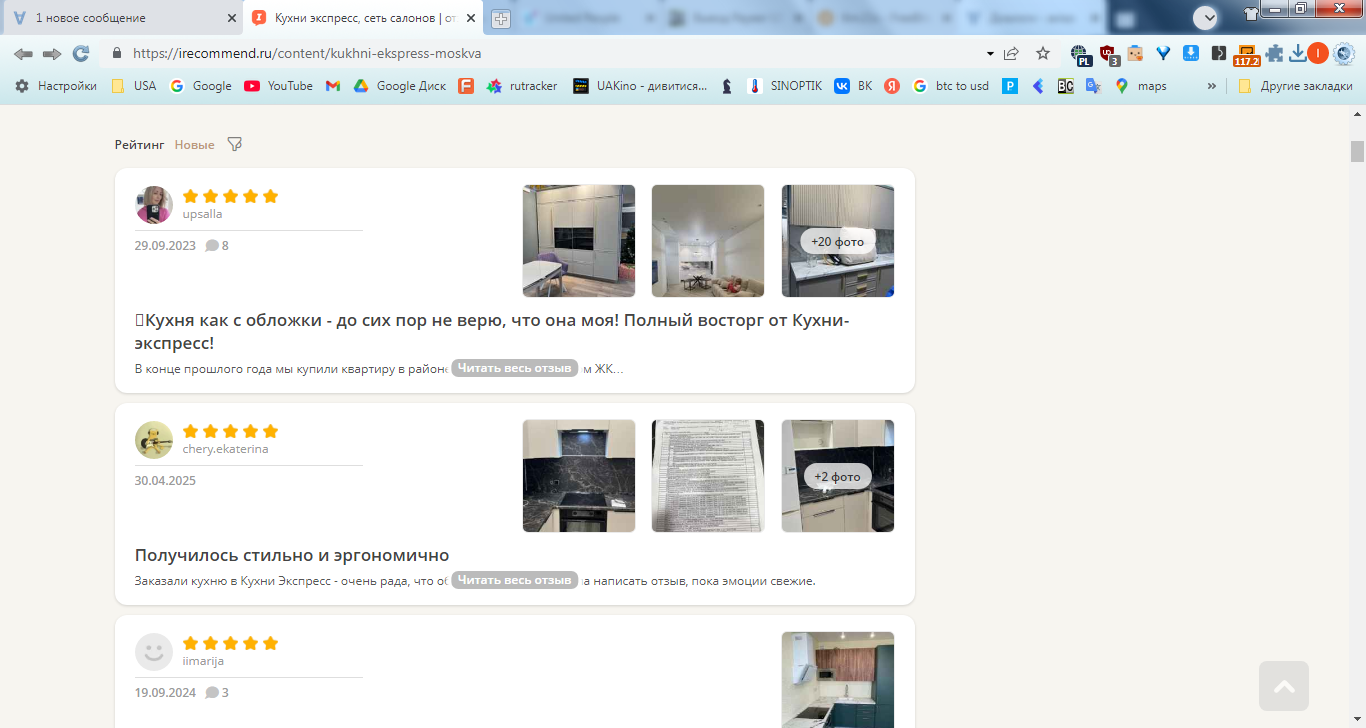Open the maps bookmark
Viewport: 1366px width, 728px height.
1141,86
